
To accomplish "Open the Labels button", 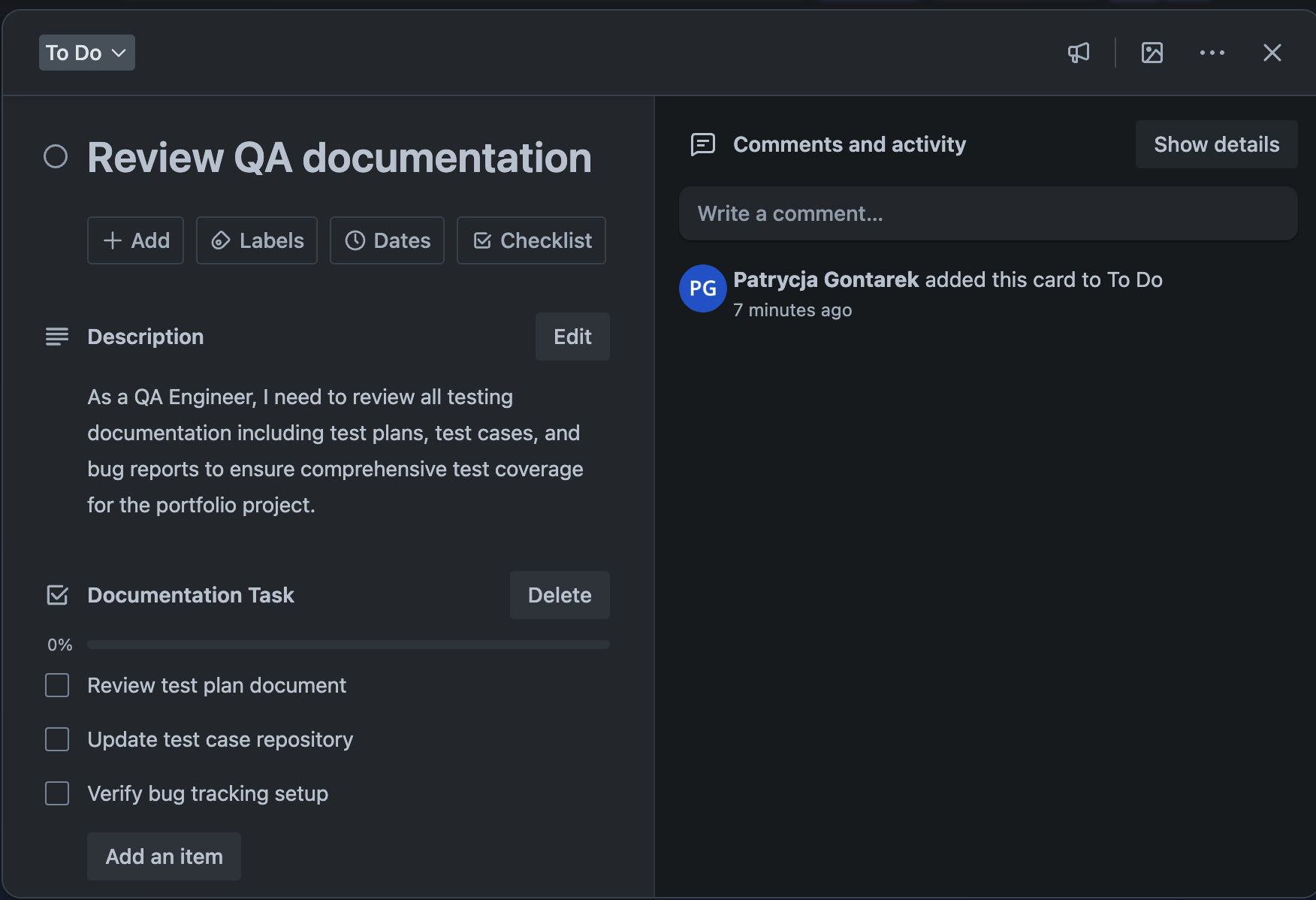I will pos(257,240).
